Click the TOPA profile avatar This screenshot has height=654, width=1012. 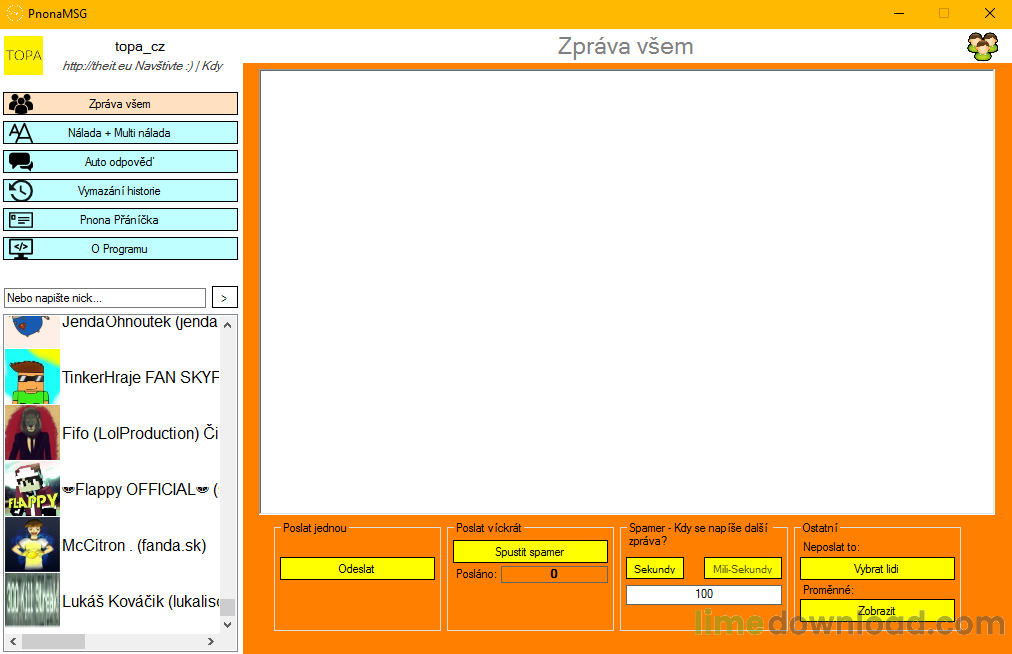point(24,56)
